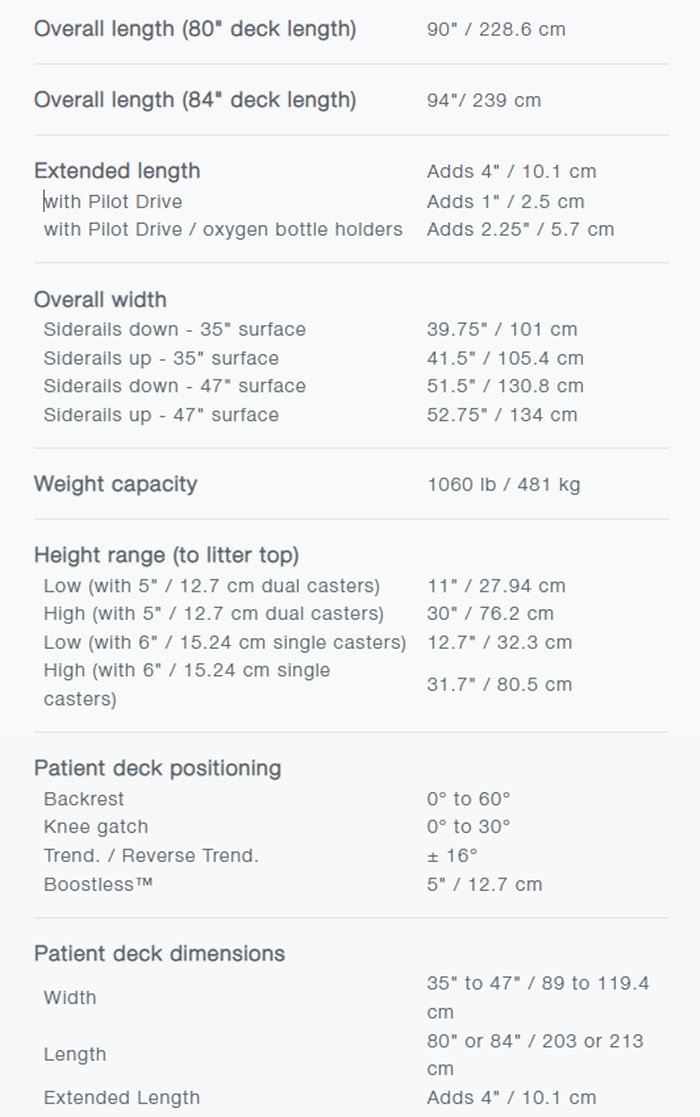Click the "Weight capacity" heading
700x1117 pixels.
point(116,484)
